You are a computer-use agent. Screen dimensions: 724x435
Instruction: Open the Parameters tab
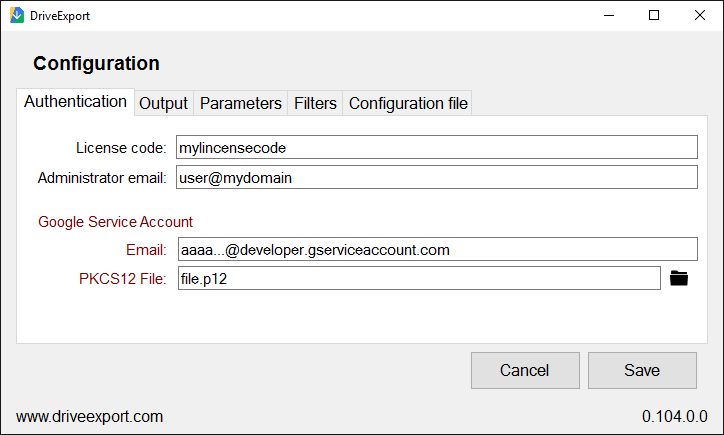click(241, 103)
